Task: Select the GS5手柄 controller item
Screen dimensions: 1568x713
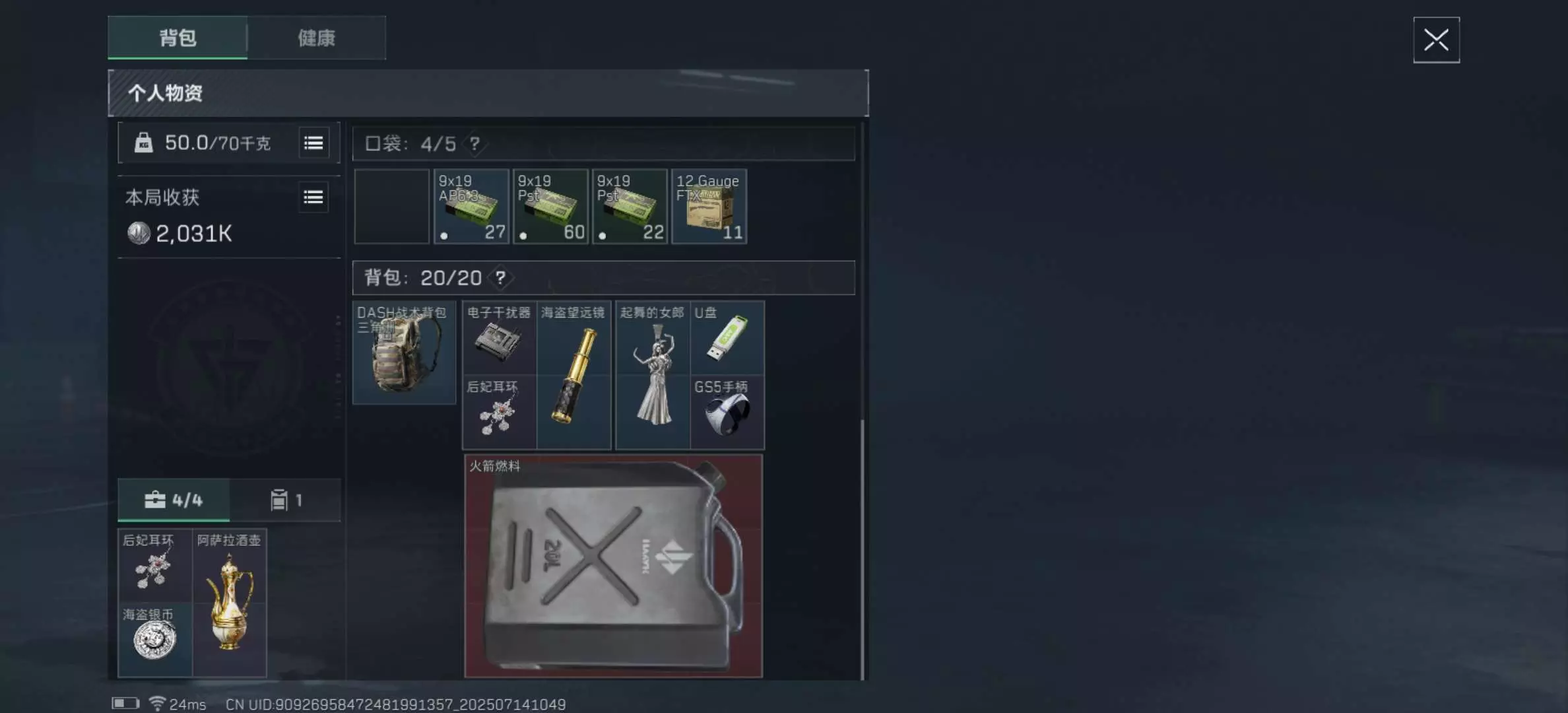Action: point(727,413)
